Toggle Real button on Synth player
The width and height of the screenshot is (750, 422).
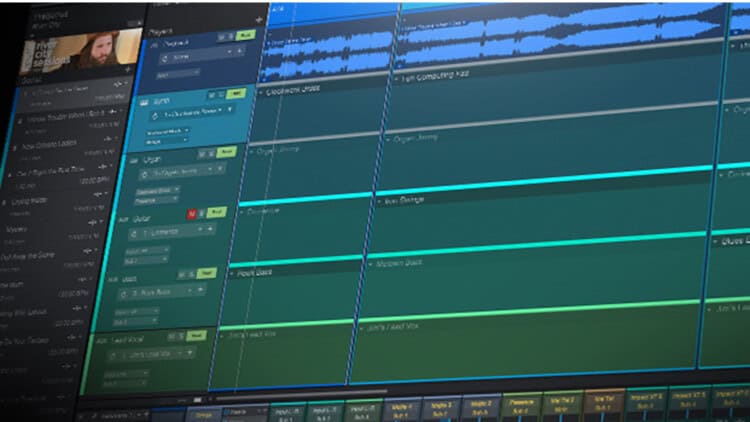(x=236, y=94)
